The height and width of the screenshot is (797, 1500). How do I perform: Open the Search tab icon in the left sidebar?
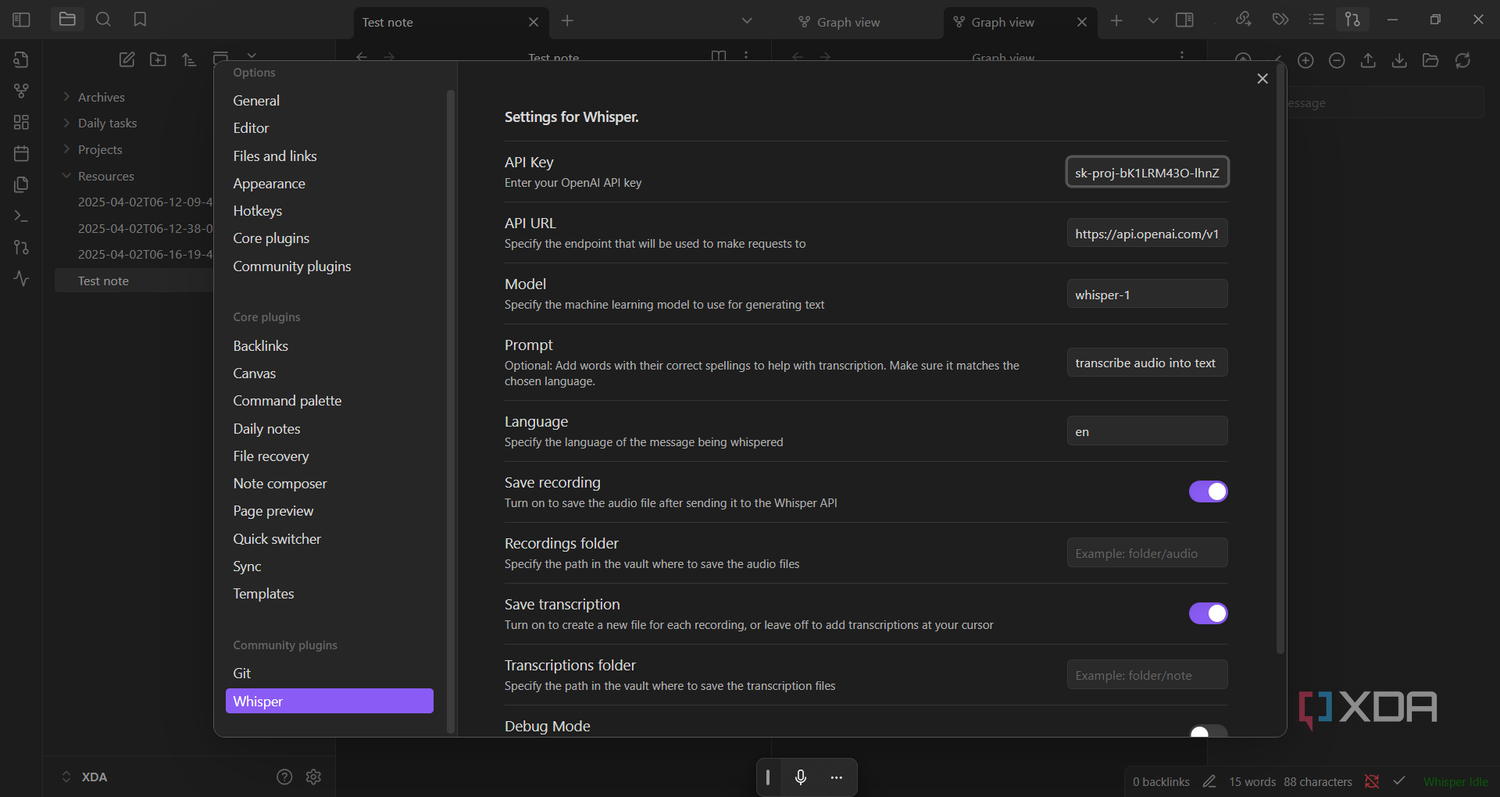point(103,19)
